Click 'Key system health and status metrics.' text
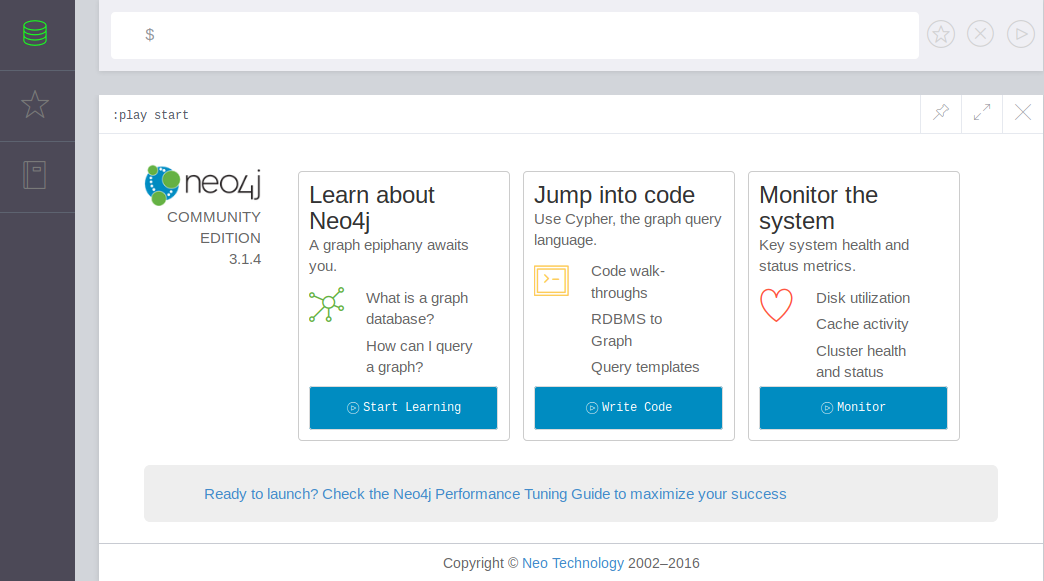Image resolution: width=1044 pixels, height=581 pixels. click(x=834, y=256)
